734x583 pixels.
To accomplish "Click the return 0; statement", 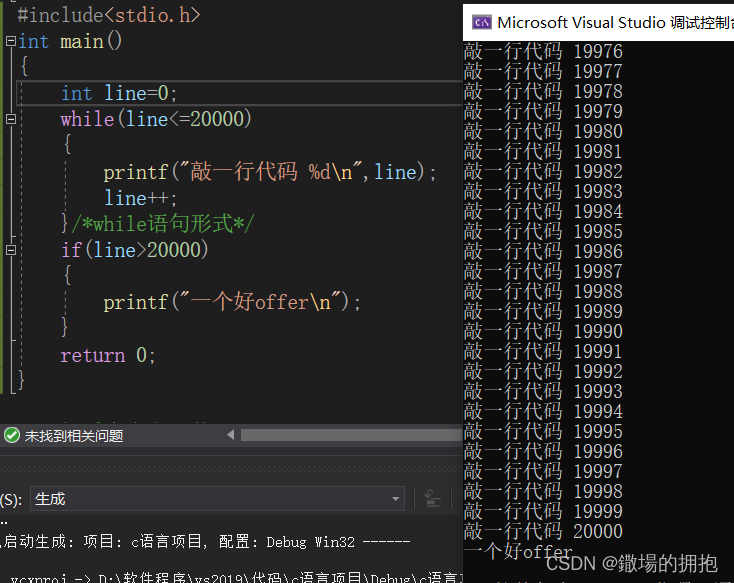I will 108,355.
